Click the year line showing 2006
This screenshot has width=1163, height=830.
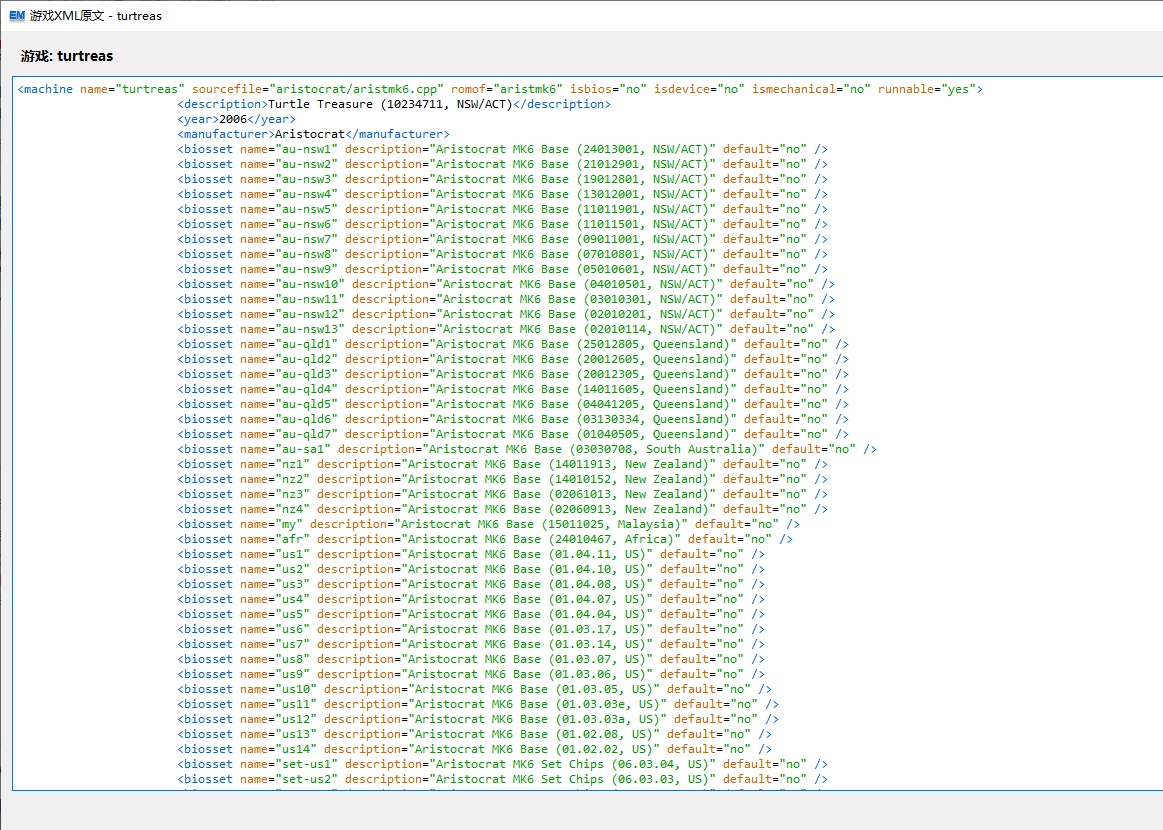click(x=237, y=119)
